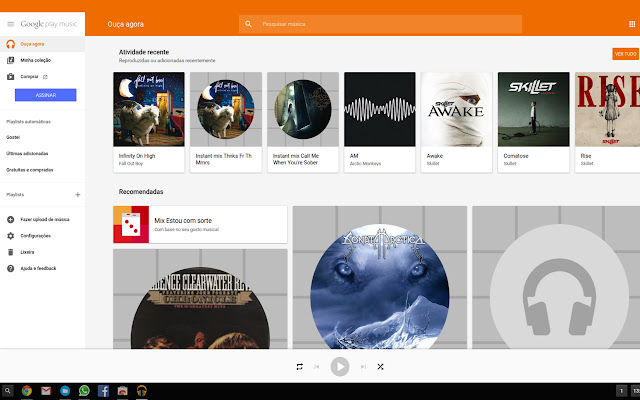Open Play Music taskbar icon
Image resolution: width=640 pixels, height=400 pixels.
(x=142, y=391)
